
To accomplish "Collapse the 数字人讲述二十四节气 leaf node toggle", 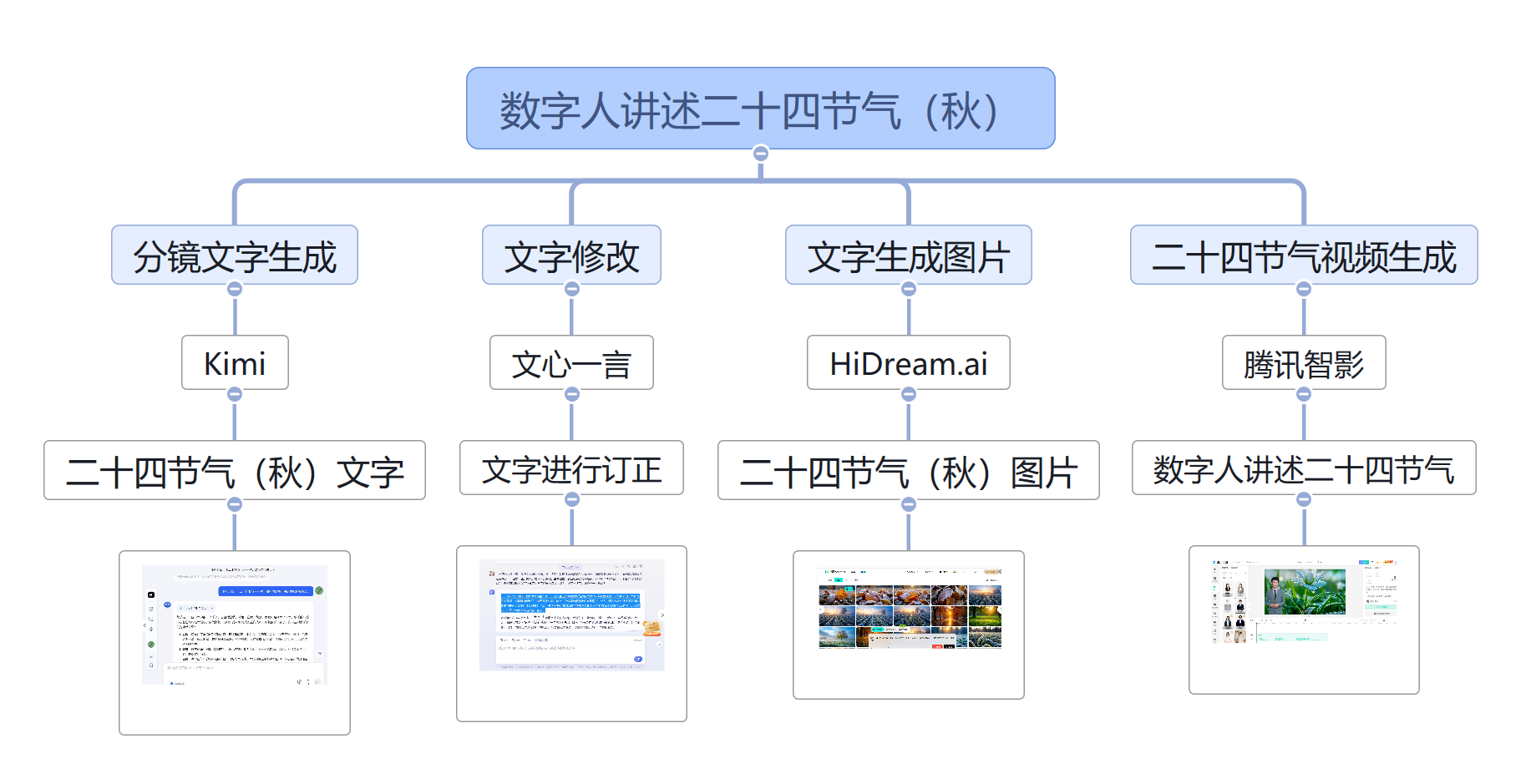I will click(1304, 498).
